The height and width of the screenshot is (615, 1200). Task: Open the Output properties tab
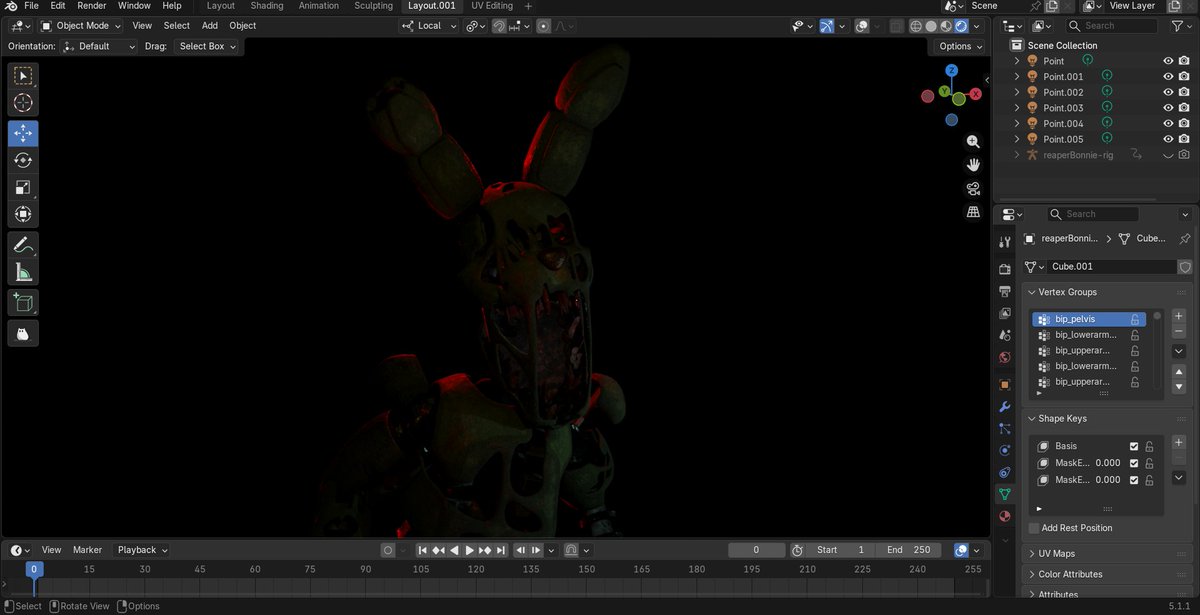coord(1005,291)
